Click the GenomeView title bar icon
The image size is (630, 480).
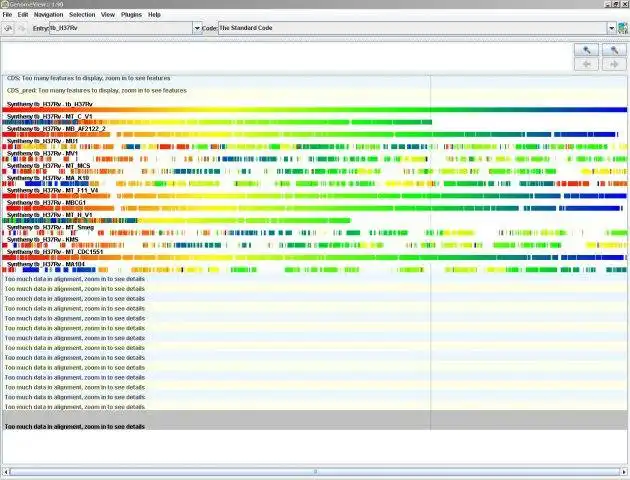click(4, 4)
